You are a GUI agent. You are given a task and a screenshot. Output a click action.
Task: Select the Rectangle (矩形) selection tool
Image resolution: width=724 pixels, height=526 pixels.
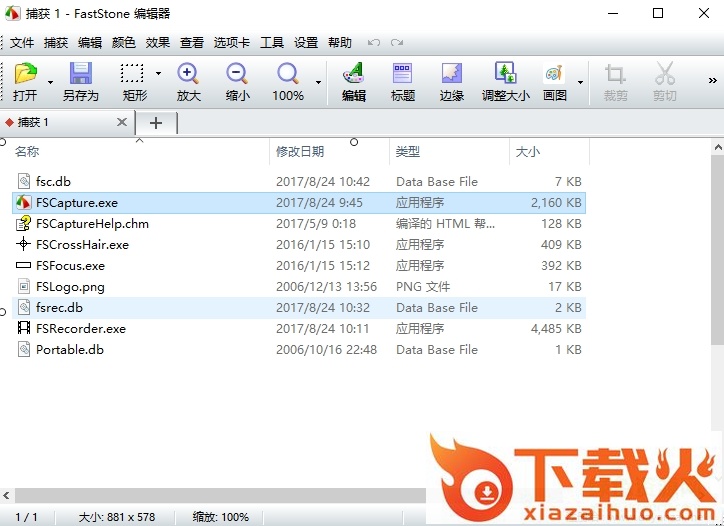click(x=133, y=74)
